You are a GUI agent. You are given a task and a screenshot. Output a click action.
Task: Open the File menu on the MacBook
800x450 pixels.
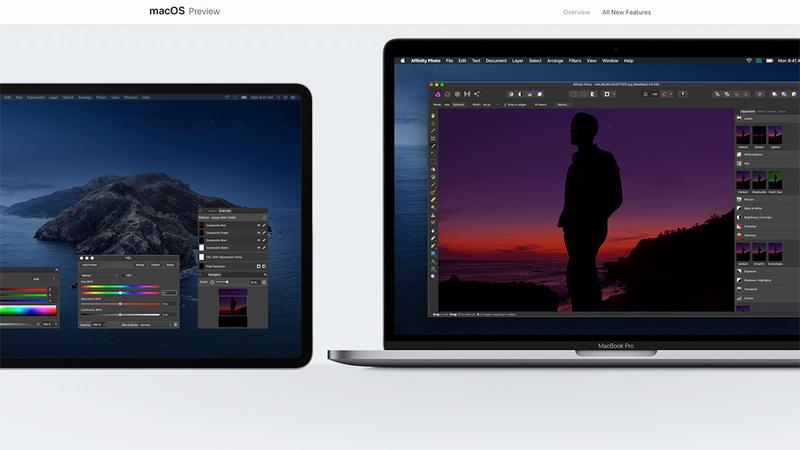449,61
